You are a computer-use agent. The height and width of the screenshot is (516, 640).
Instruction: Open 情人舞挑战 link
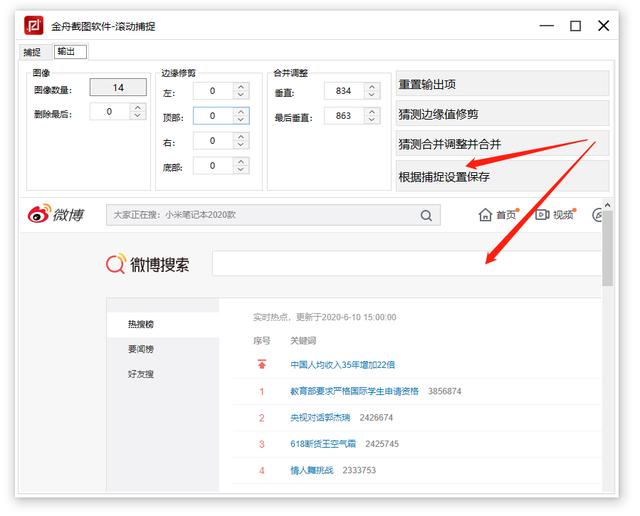[x=312, y=470]
